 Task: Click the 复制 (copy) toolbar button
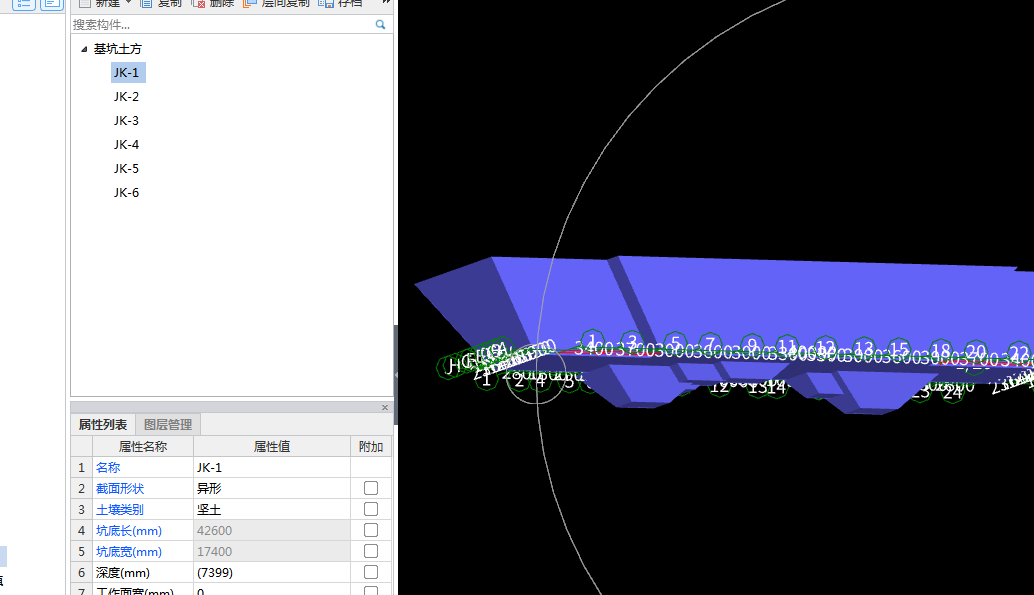coord(161,3)
